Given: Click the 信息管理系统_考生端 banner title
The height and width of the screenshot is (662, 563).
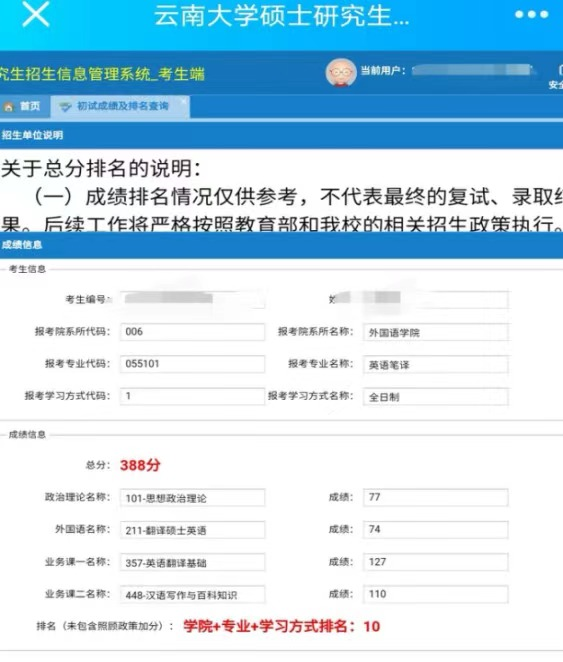Looking at the screenshot, I should coord(102,74).
